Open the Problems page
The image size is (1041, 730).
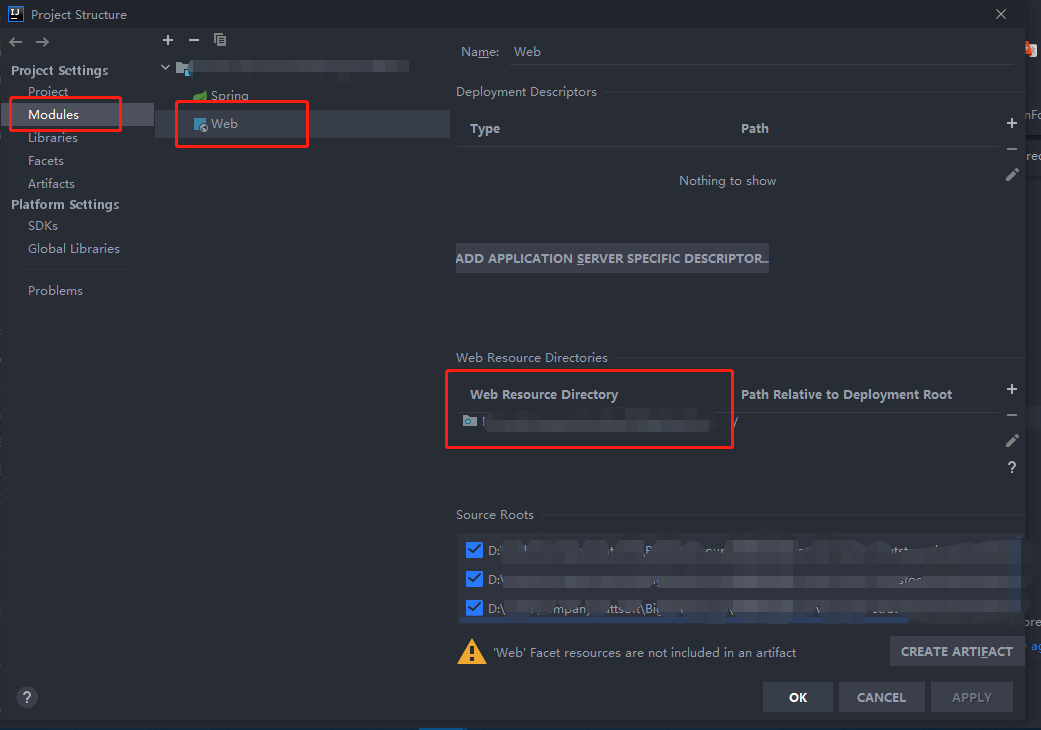coord(55,291)
